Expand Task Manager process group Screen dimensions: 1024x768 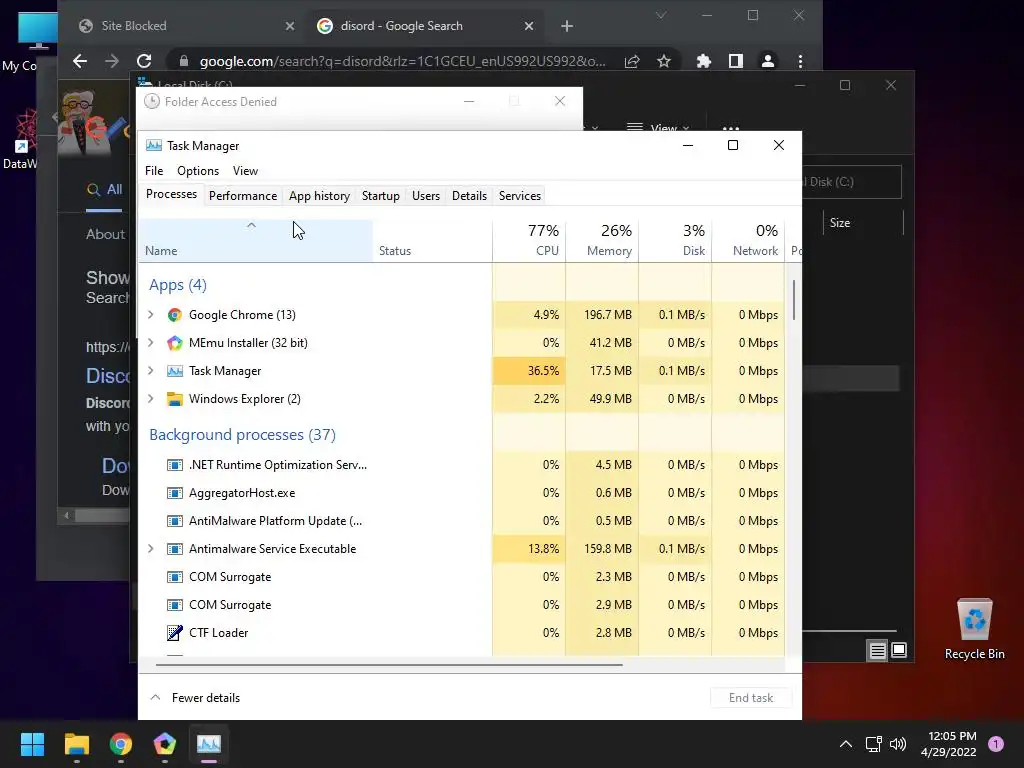pyautogui.click(x=151, y=371)
